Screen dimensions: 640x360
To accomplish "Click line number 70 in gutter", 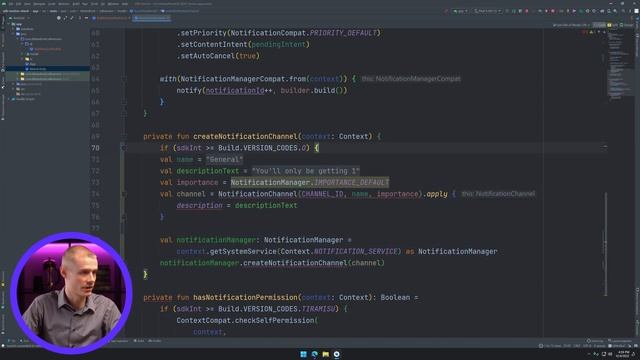I will [x=95, y=148].
